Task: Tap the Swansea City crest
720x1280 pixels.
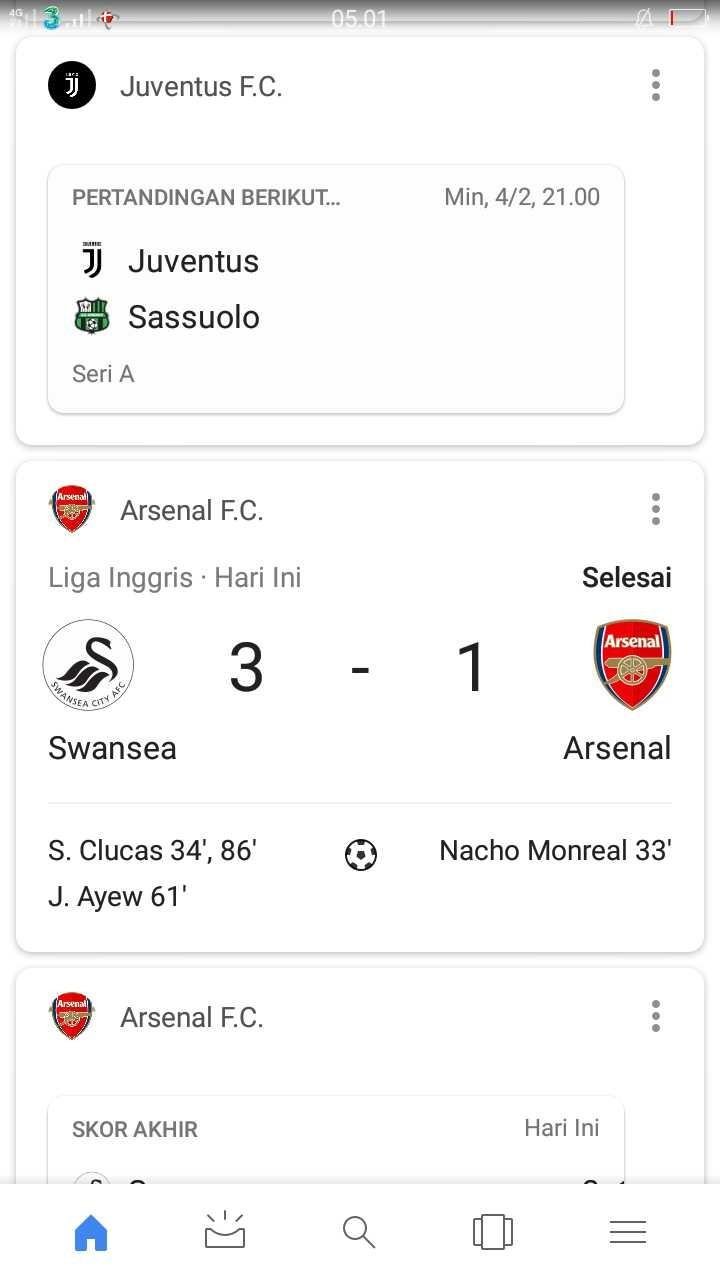Action: (x=88, y=665)
